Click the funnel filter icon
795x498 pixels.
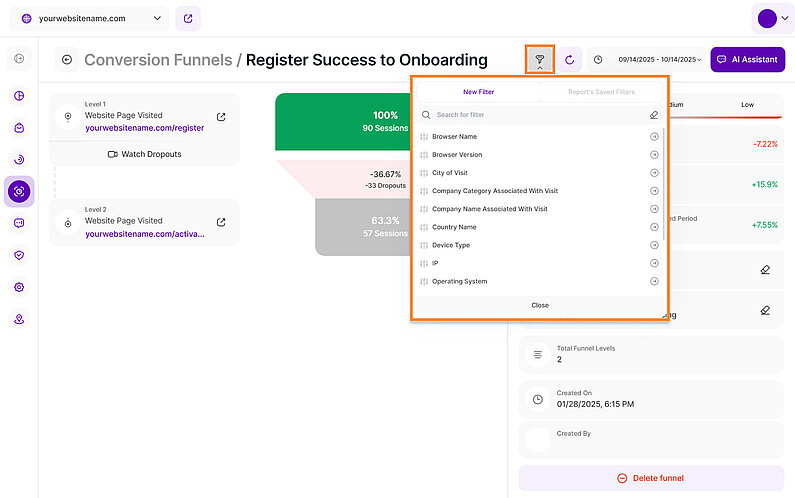point(539,60)
